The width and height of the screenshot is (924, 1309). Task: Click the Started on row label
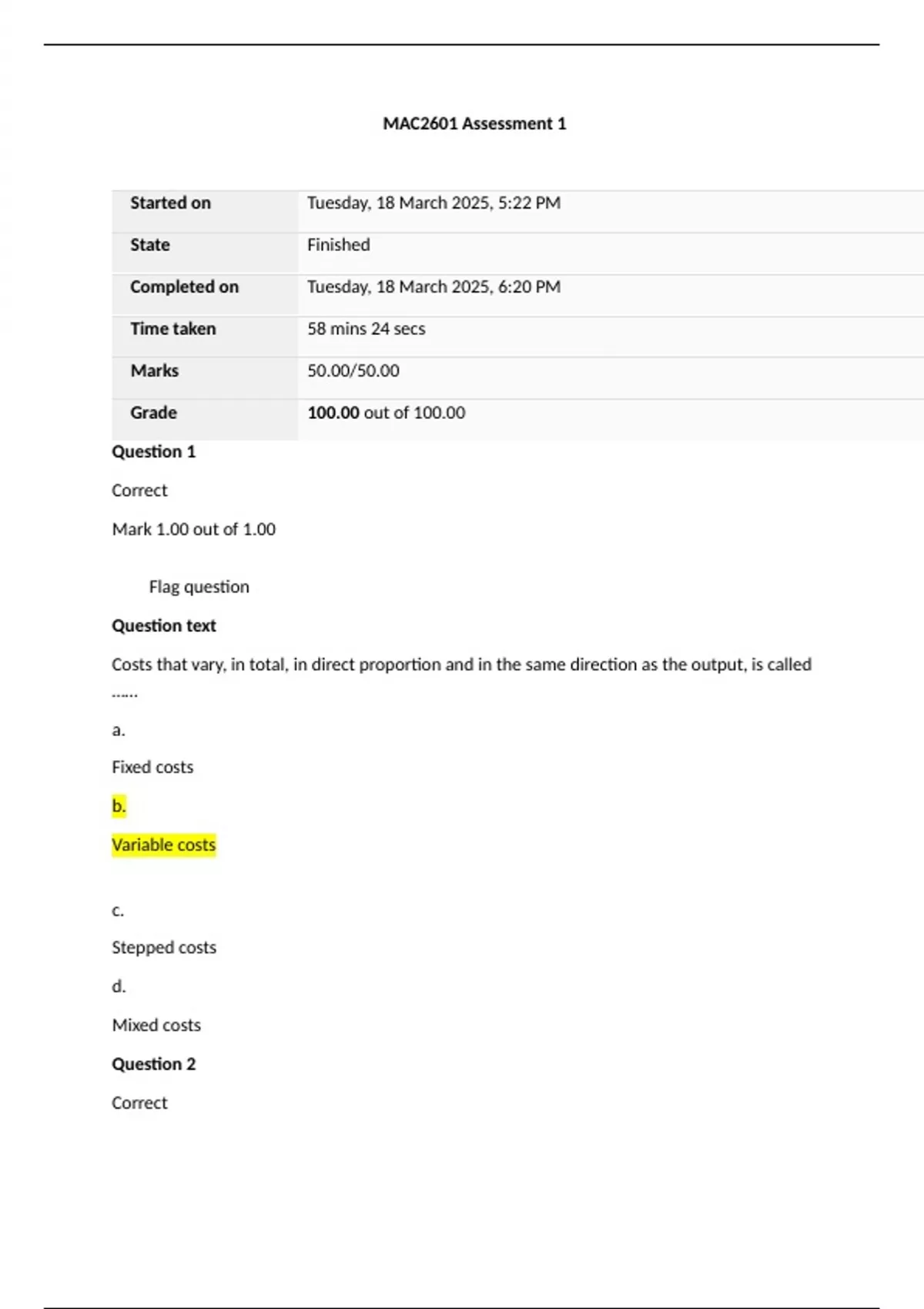click(x=170, y=203)
